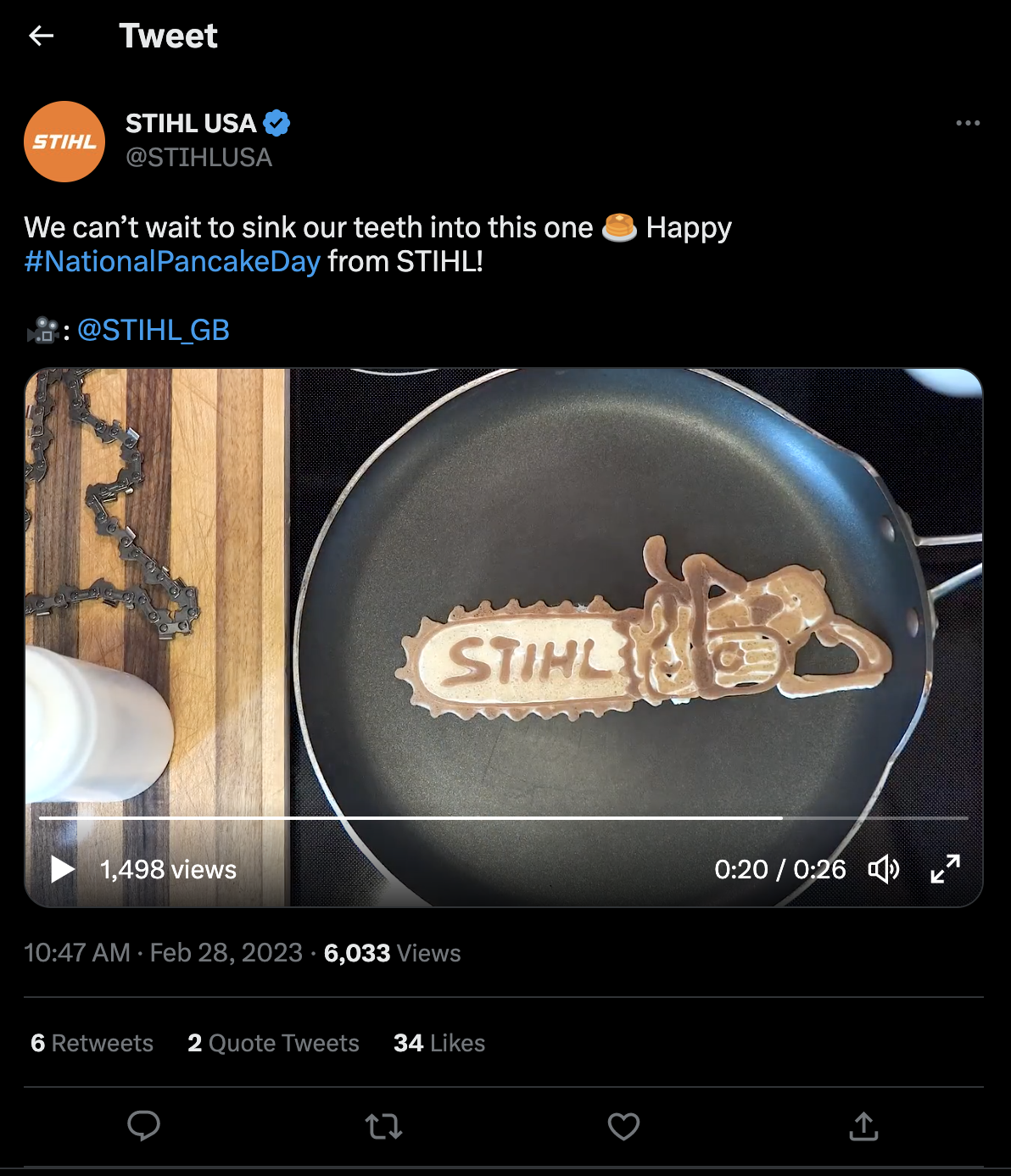Open the STIHL orange profile avatar
Viewport: 1011px width, 1176px height.
click(x=64, y=142)
